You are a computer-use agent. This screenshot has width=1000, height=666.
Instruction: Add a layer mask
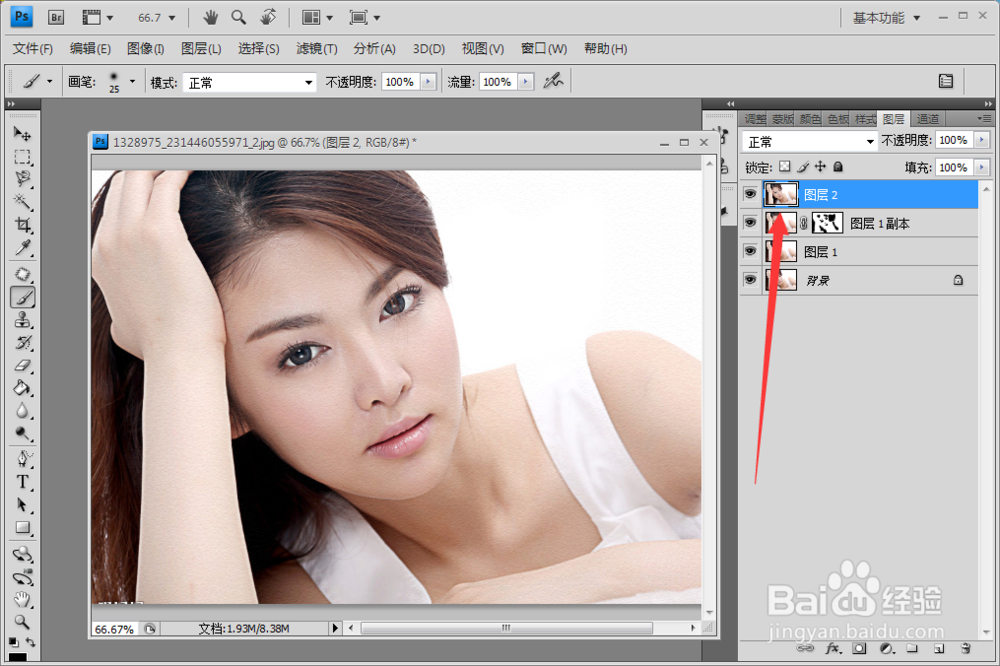pyautogui.click(x=860, y=649)
